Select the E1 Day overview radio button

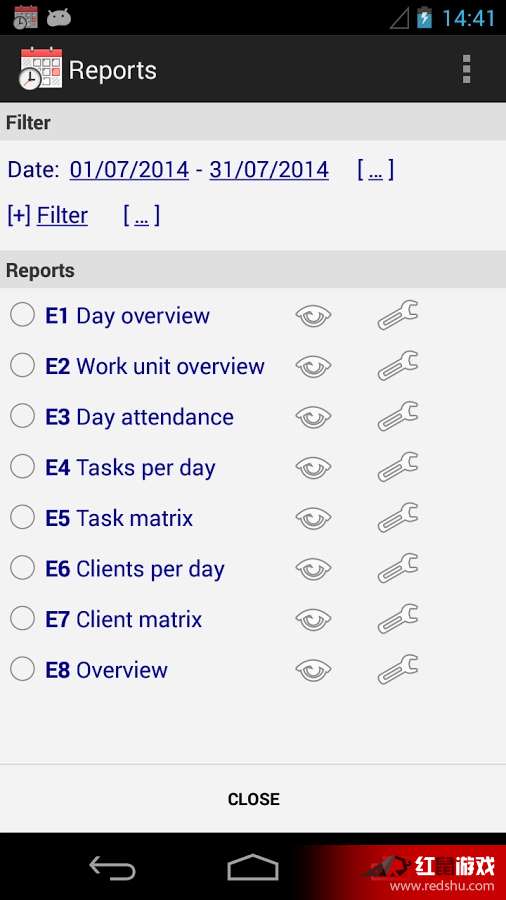tap(22, 315)
